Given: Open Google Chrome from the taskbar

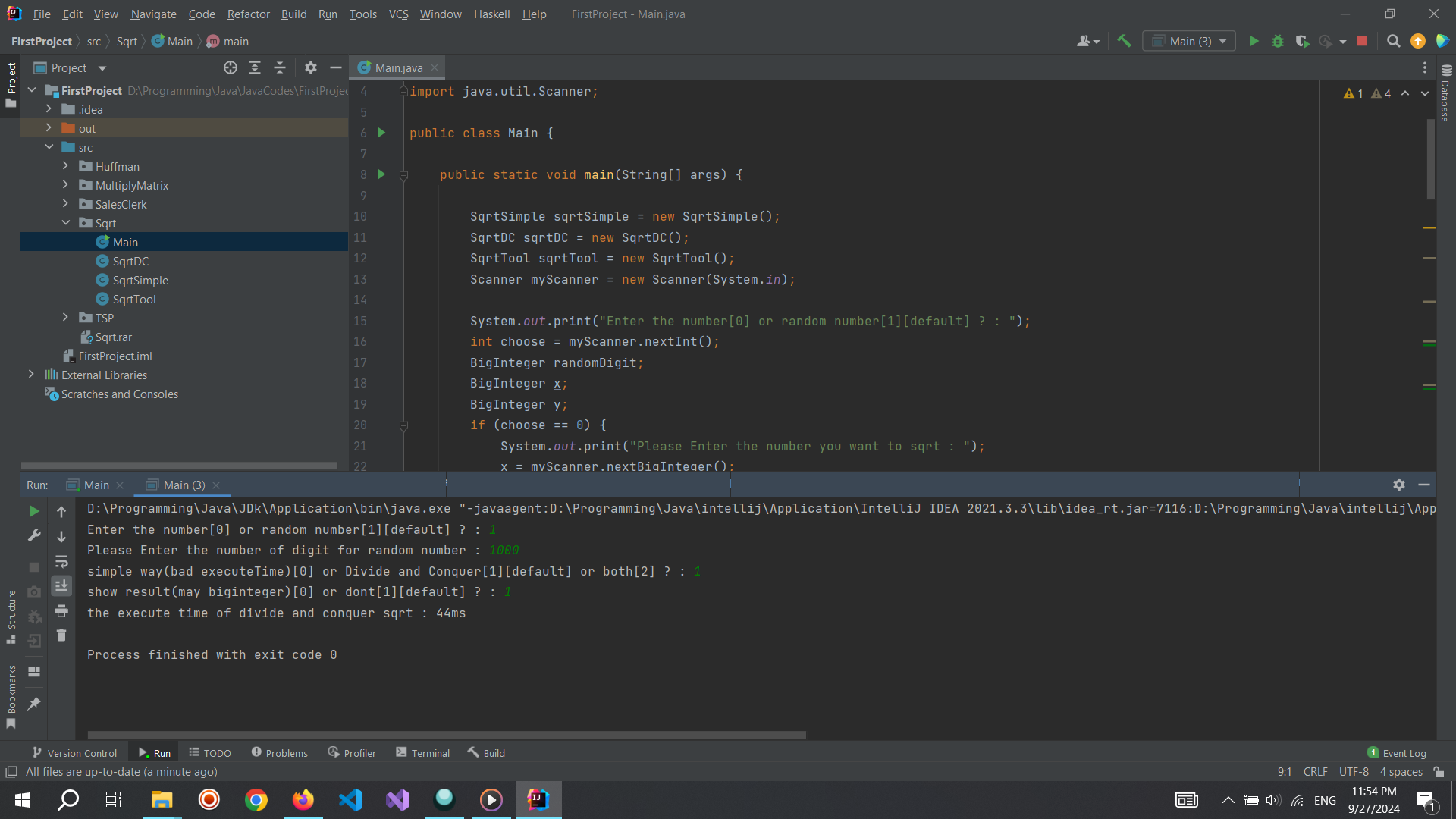Looking at the screenshot, I should (x=256, y=800).
